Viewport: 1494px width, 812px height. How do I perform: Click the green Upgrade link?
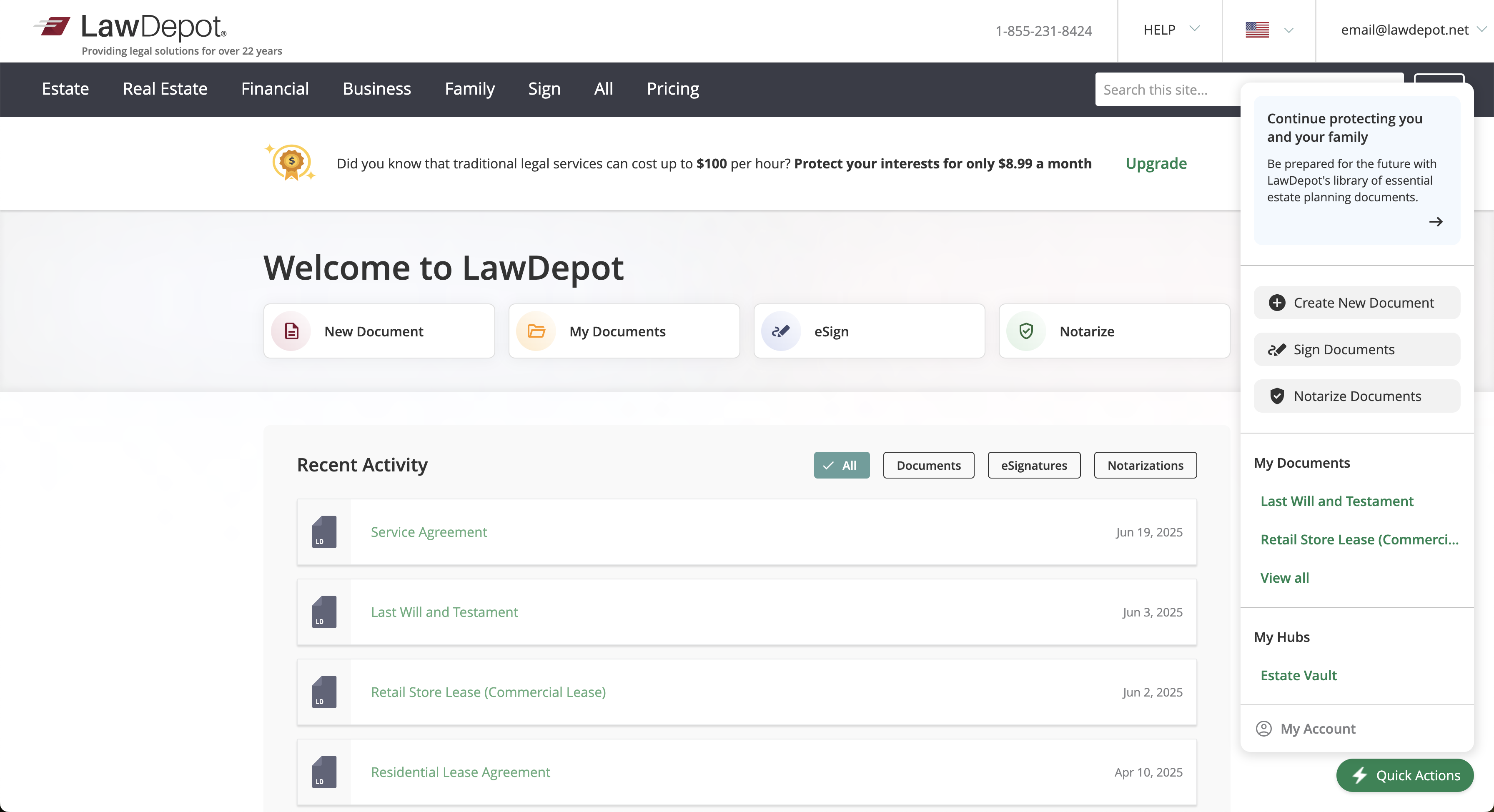tap(1155, 163)
